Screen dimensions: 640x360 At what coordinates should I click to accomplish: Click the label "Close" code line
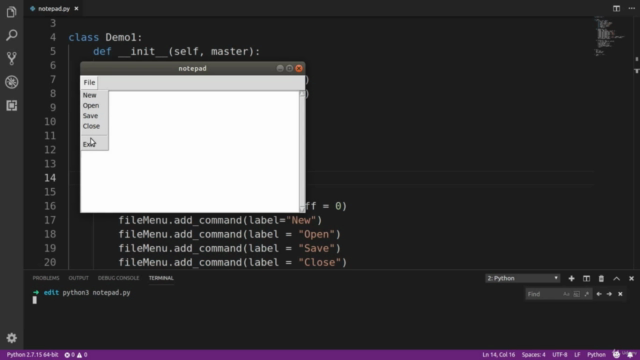click(x=233, y=262)
